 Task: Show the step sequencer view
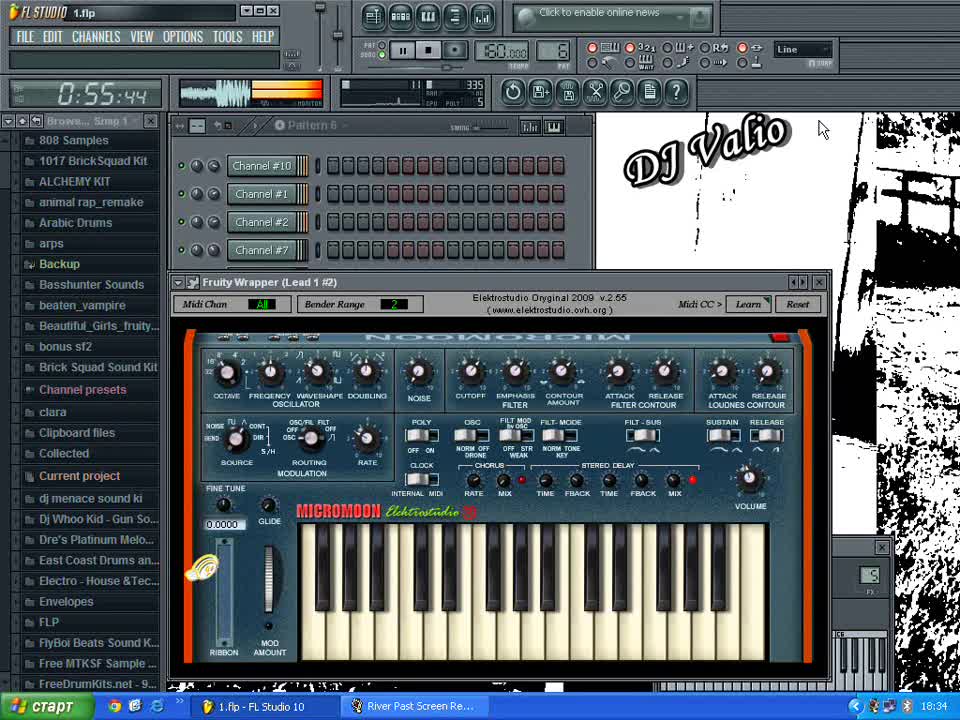[x=400, y=17]
